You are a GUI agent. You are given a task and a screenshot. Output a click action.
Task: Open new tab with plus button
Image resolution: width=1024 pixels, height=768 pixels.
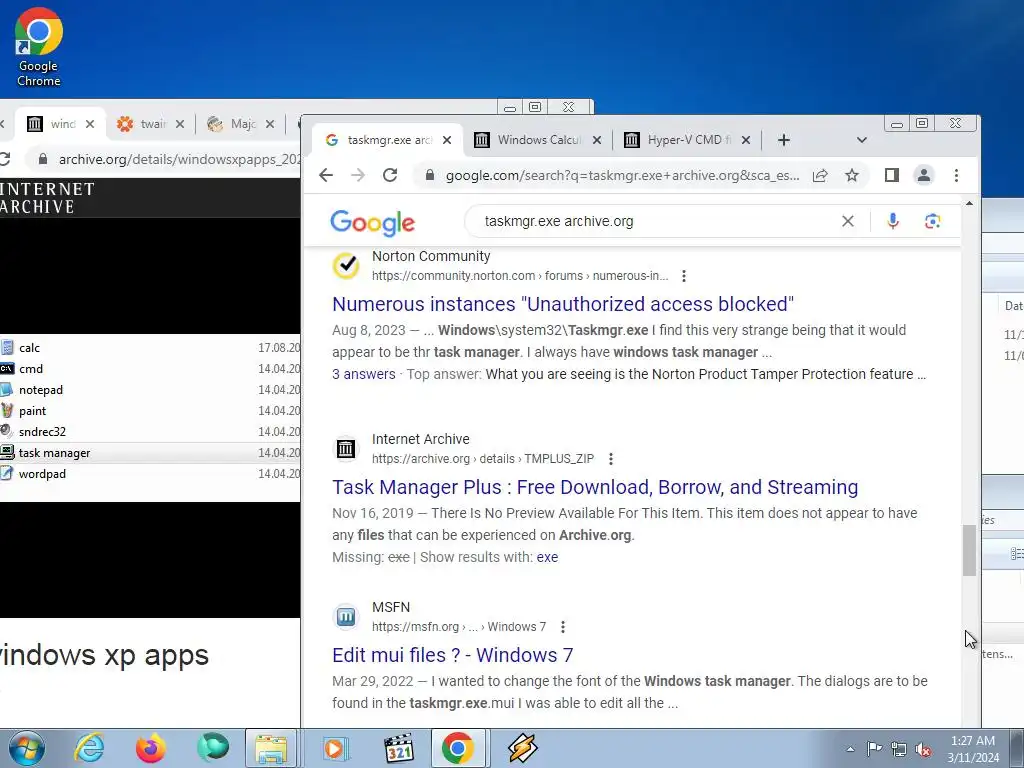point(784,140)
